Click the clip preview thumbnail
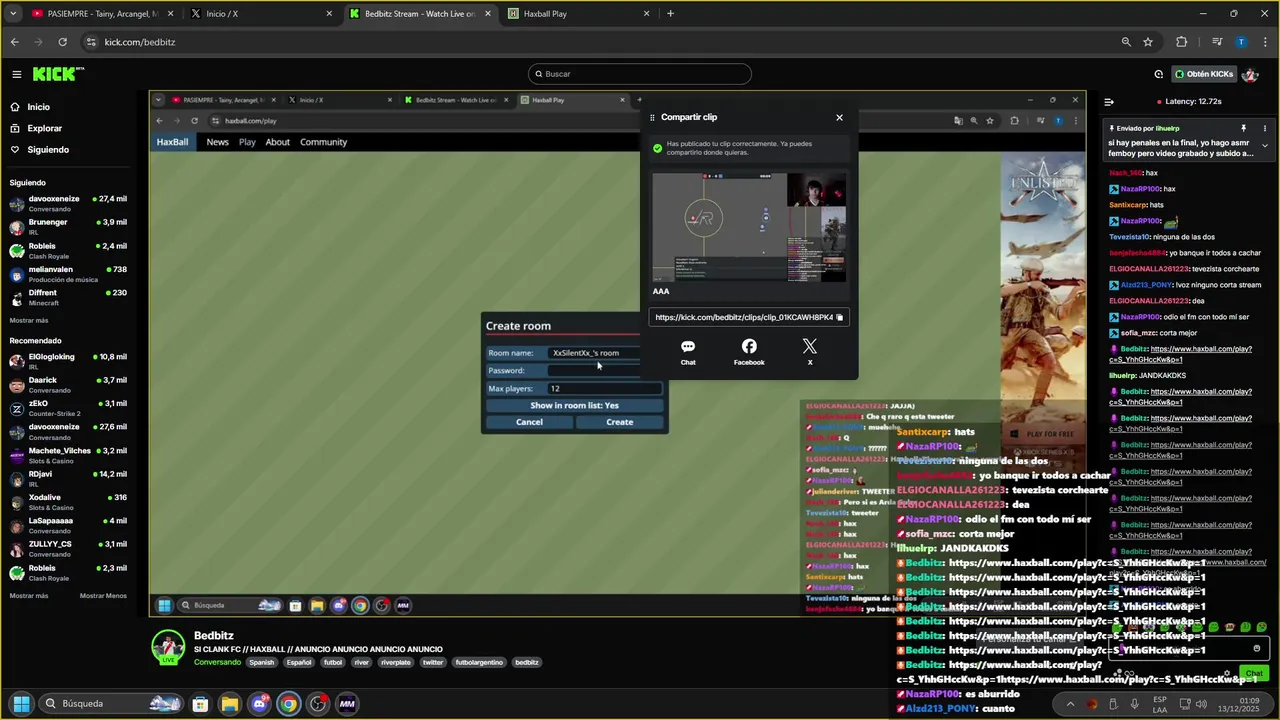 (x=749, y=227)
